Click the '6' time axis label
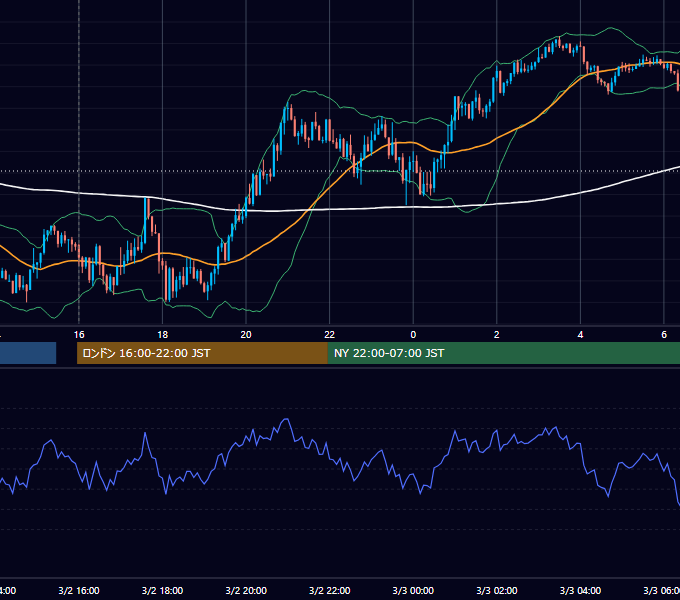The width and height of the screenshot is (680, 600). point(664,335)
